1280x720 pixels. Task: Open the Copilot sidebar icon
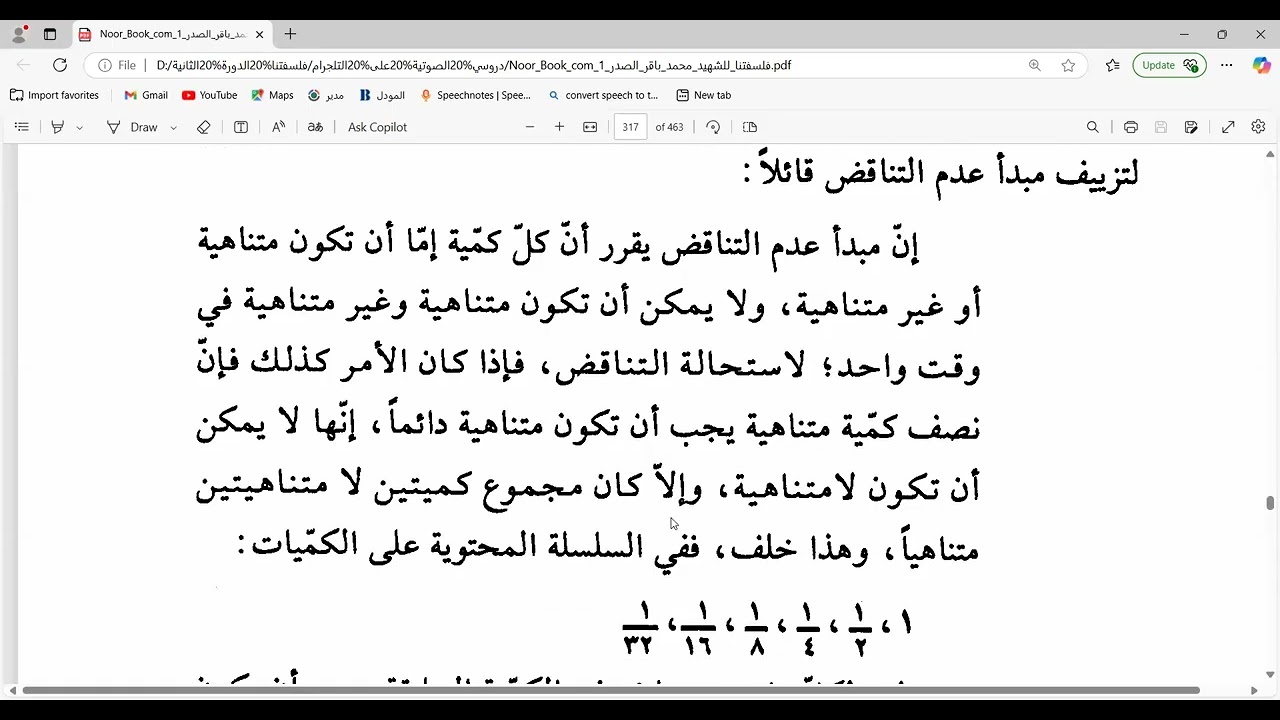pos(1261,65)
